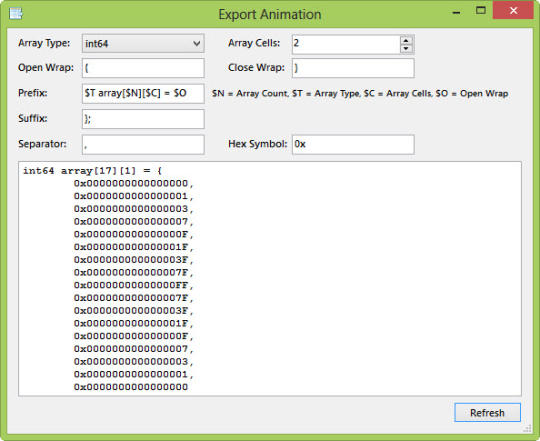Click the 'Close Wrap:' label
This screenshot has height=441, width=540.
coord(257,68)
